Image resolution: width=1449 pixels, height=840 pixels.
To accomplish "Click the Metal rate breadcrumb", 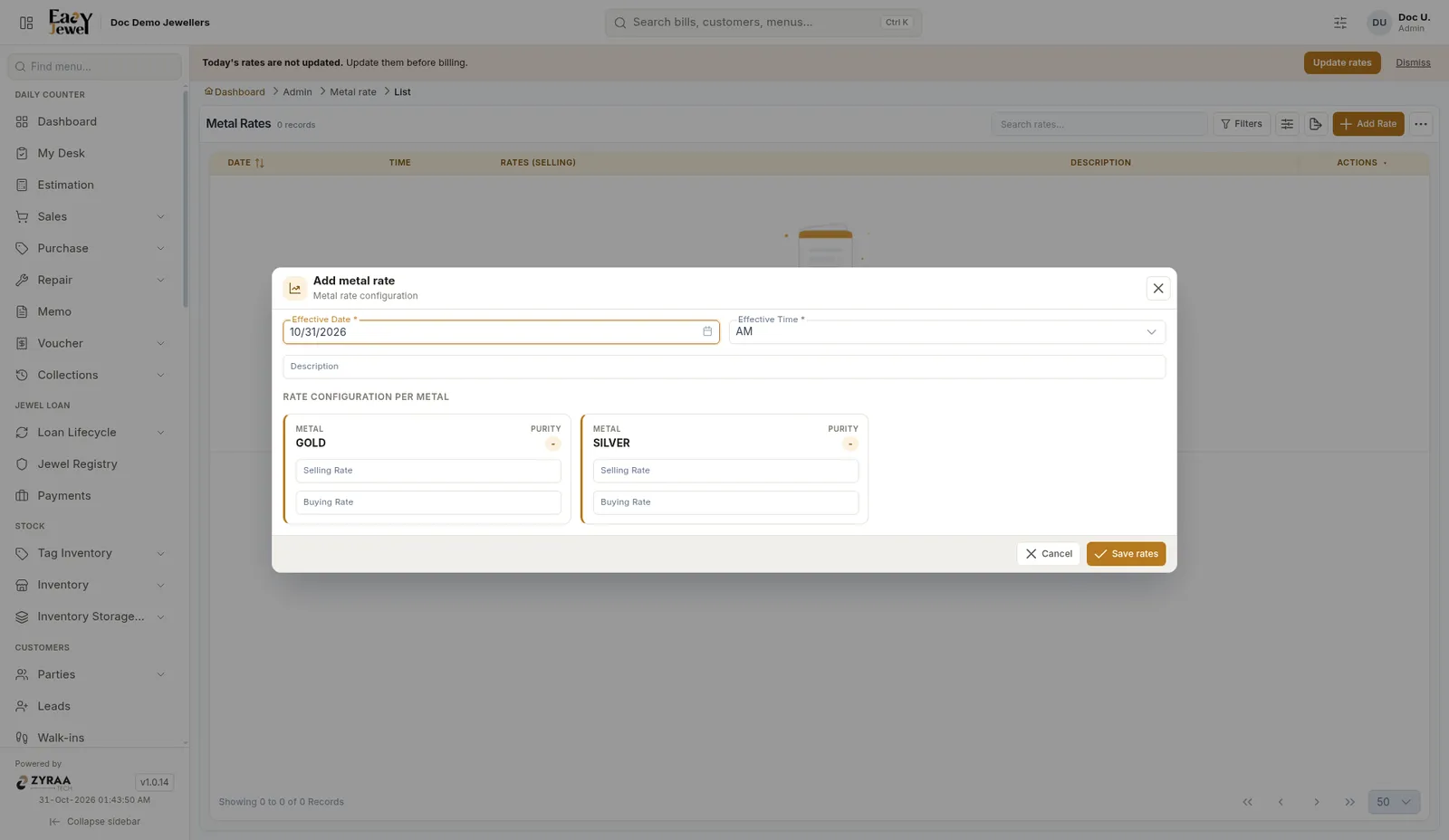I will 353,92.
